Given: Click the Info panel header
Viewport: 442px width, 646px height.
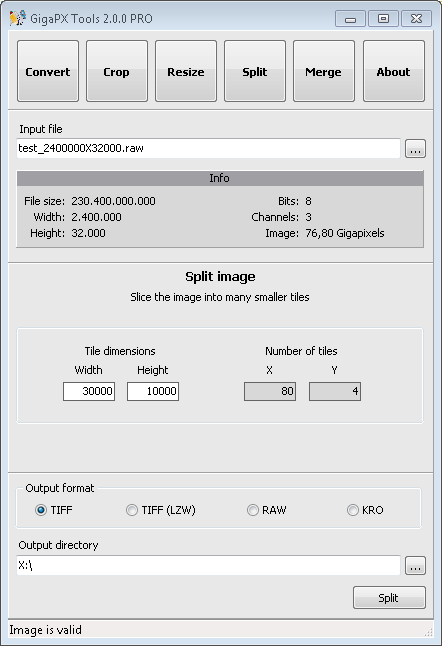Looking at the screenshot, I should click(x=220, y=178).
